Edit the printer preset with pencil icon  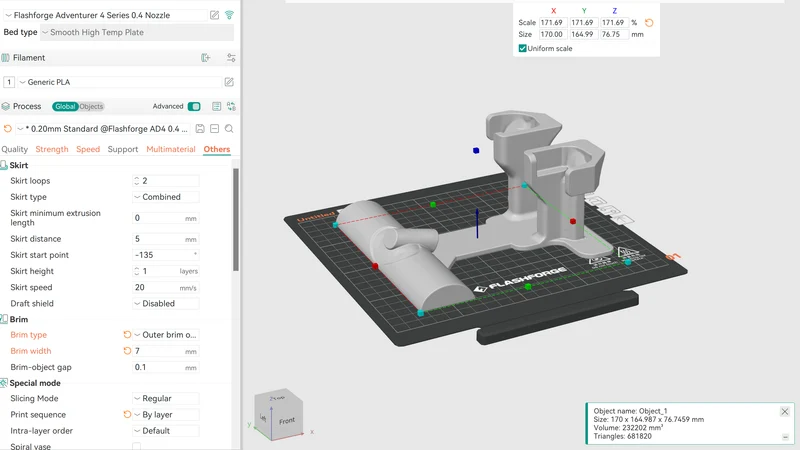click(x=214, y=15)
